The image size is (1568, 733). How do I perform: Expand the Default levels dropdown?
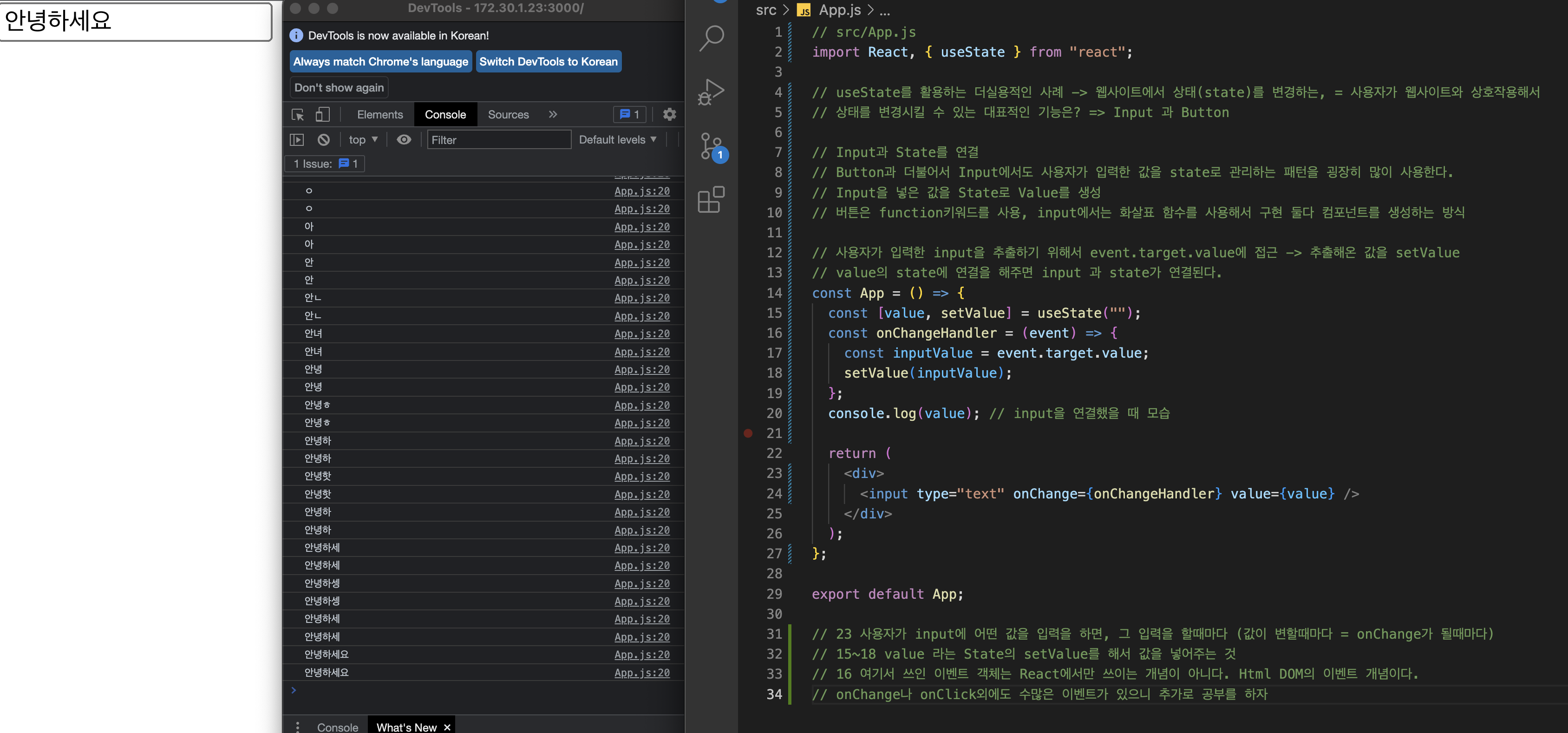(x=617, y=140)
